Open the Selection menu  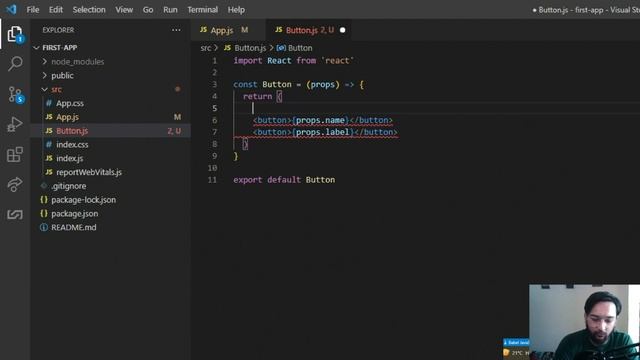pos(89,9)
